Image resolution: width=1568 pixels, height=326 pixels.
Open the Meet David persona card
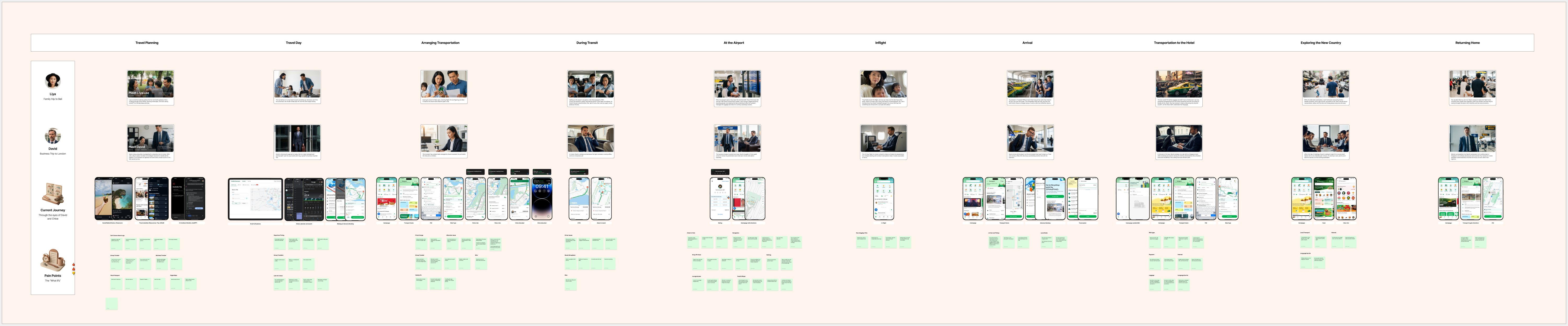150,143
